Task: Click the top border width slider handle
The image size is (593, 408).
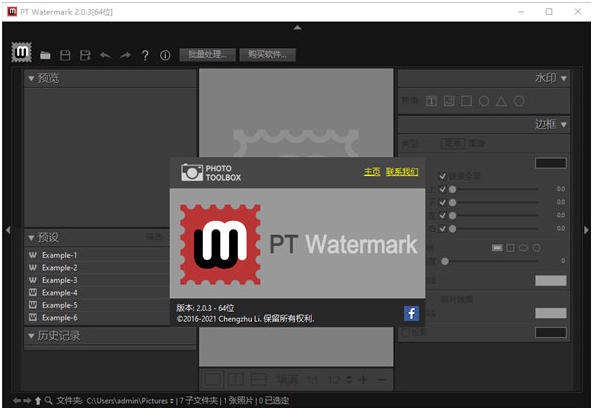Action: pyautogui.click(x=452, y=189)
